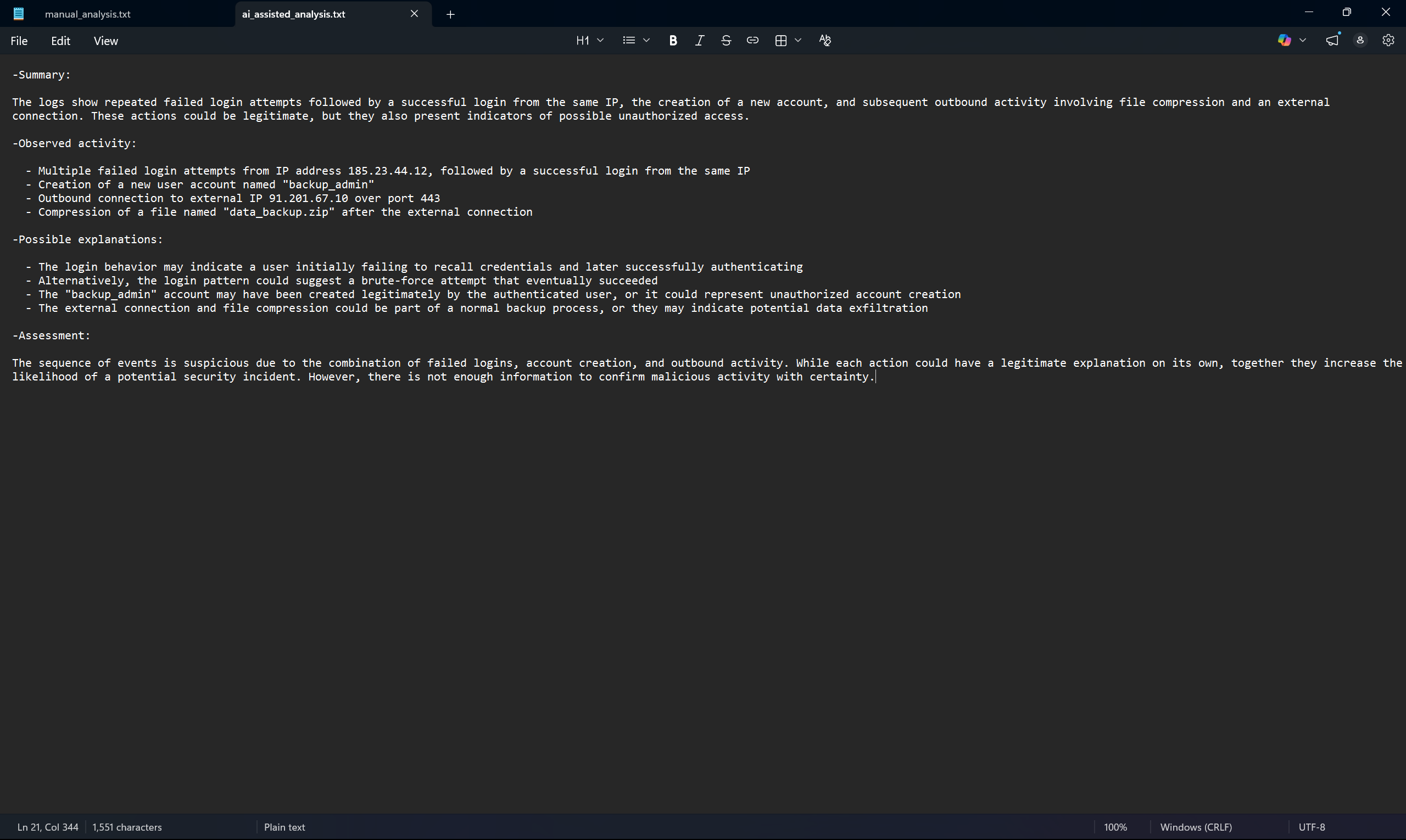Image resolution: width=1406 pixels, height=840 pixels.
Task: Click the insert link icon
Action: (752, 40)
